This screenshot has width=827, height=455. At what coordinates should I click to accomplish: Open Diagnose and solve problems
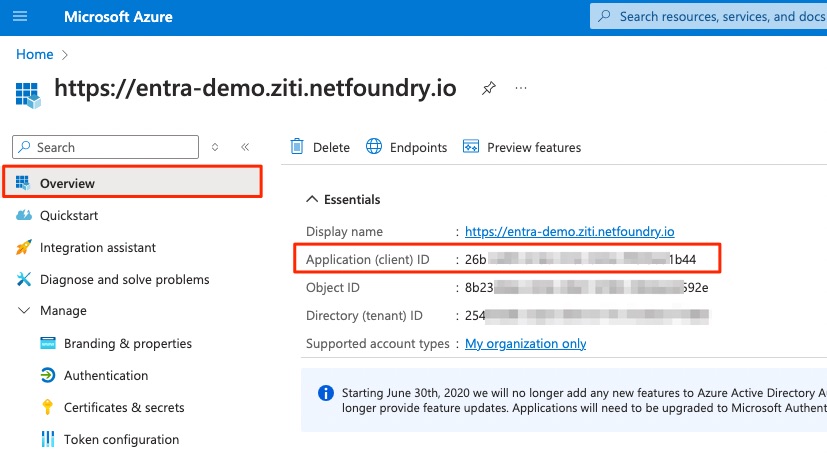coord(124,279)
